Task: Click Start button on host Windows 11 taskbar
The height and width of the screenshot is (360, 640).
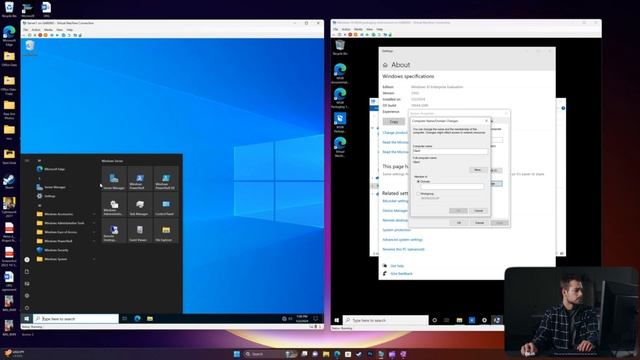Action: [237, 354]
